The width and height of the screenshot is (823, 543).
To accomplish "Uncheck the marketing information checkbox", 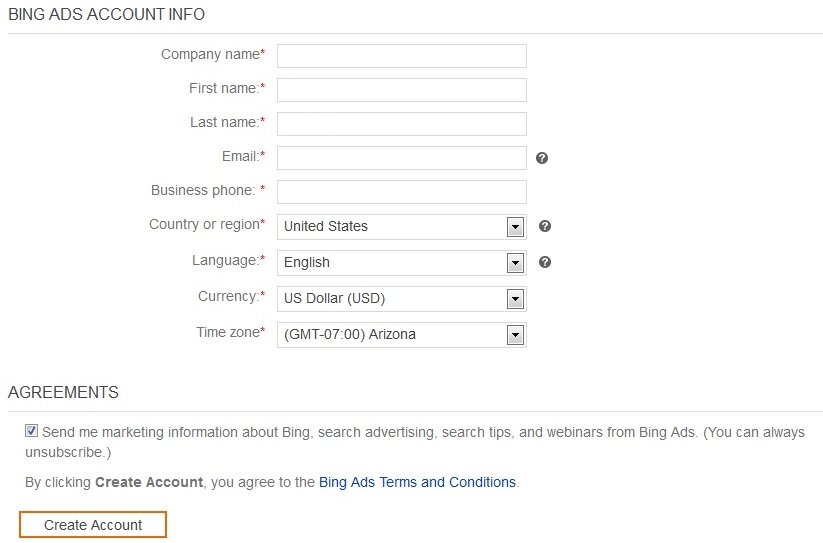I will pos(31,431).
